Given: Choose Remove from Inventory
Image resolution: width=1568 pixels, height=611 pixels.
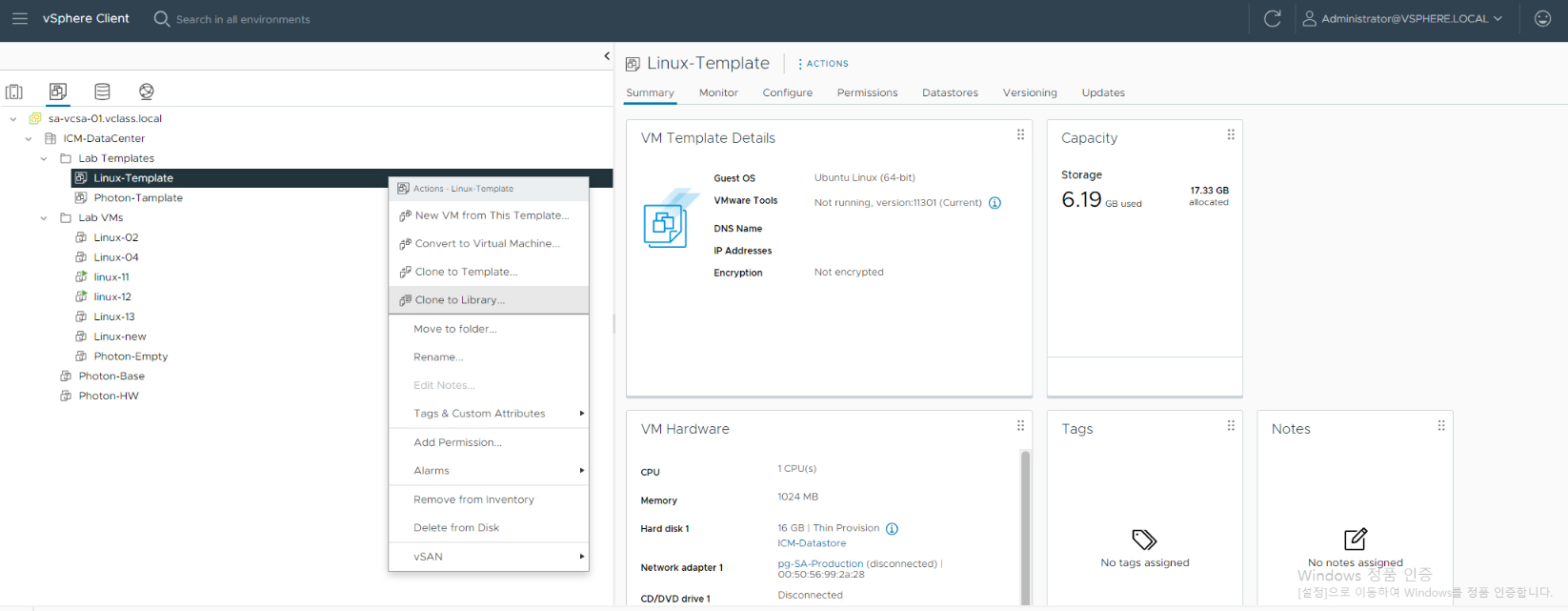Looking at the screenshot, I should coord(489,499).
